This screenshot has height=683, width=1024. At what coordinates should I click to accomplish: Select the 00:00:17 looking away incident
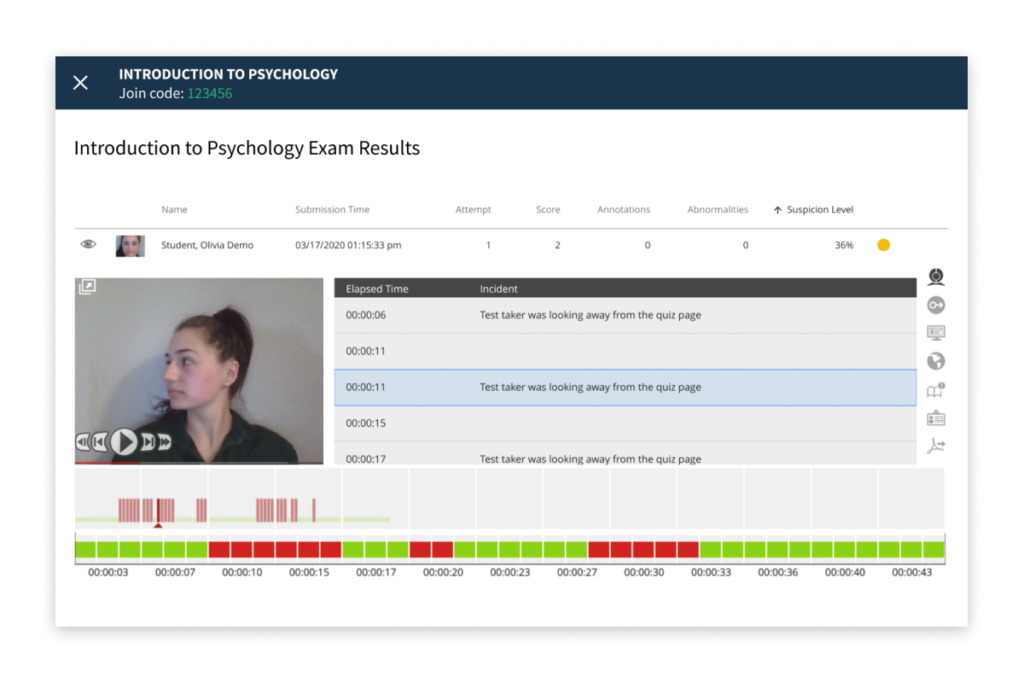pos(625,454)
